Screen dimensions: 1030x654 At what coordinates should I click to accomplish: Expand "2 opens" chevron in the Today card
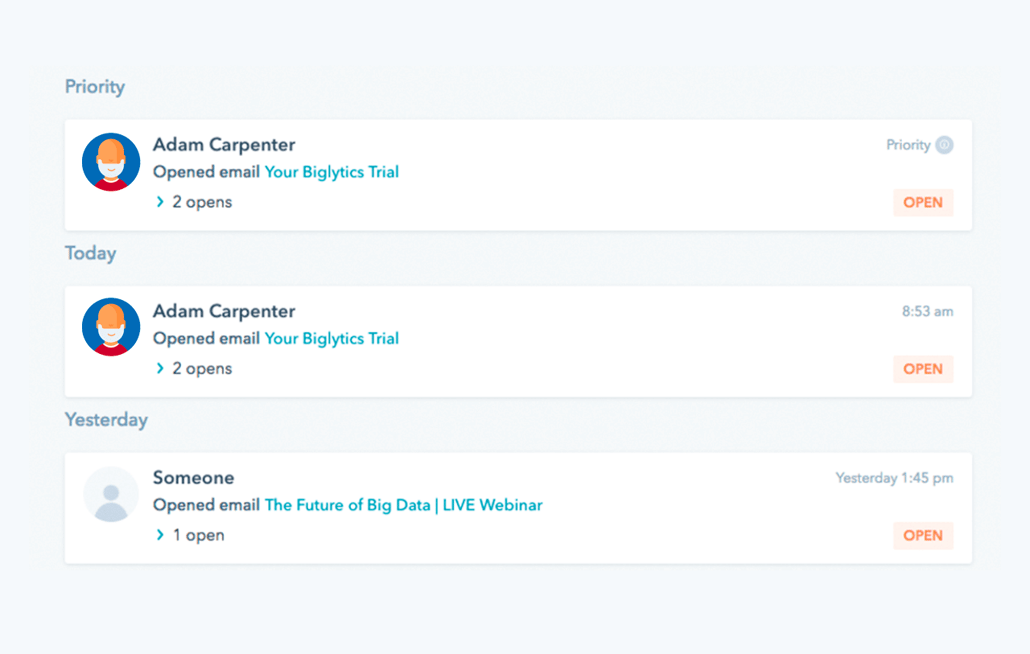[x=160, y=369]
